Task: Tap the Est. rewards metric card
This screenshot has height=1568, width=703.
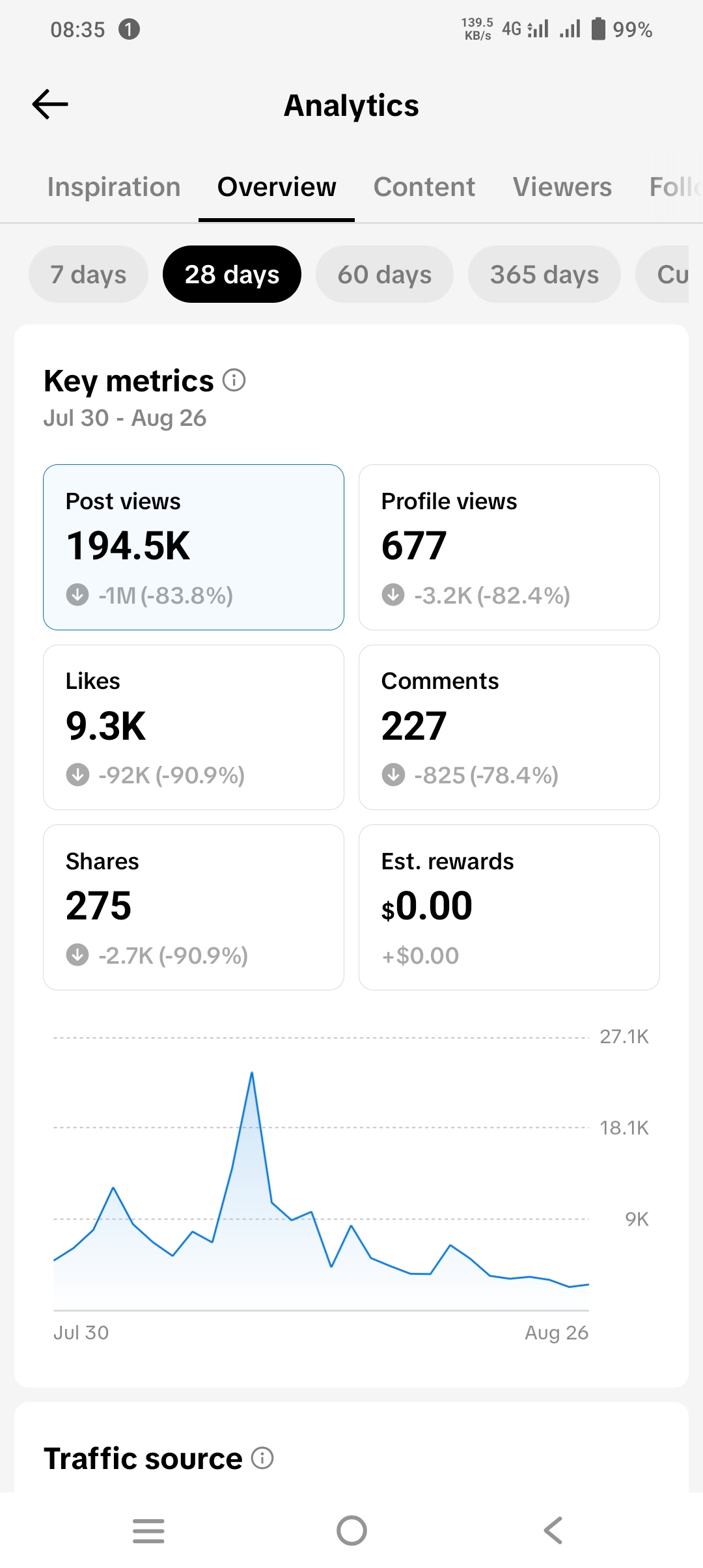Action: (x=509, y=907)
